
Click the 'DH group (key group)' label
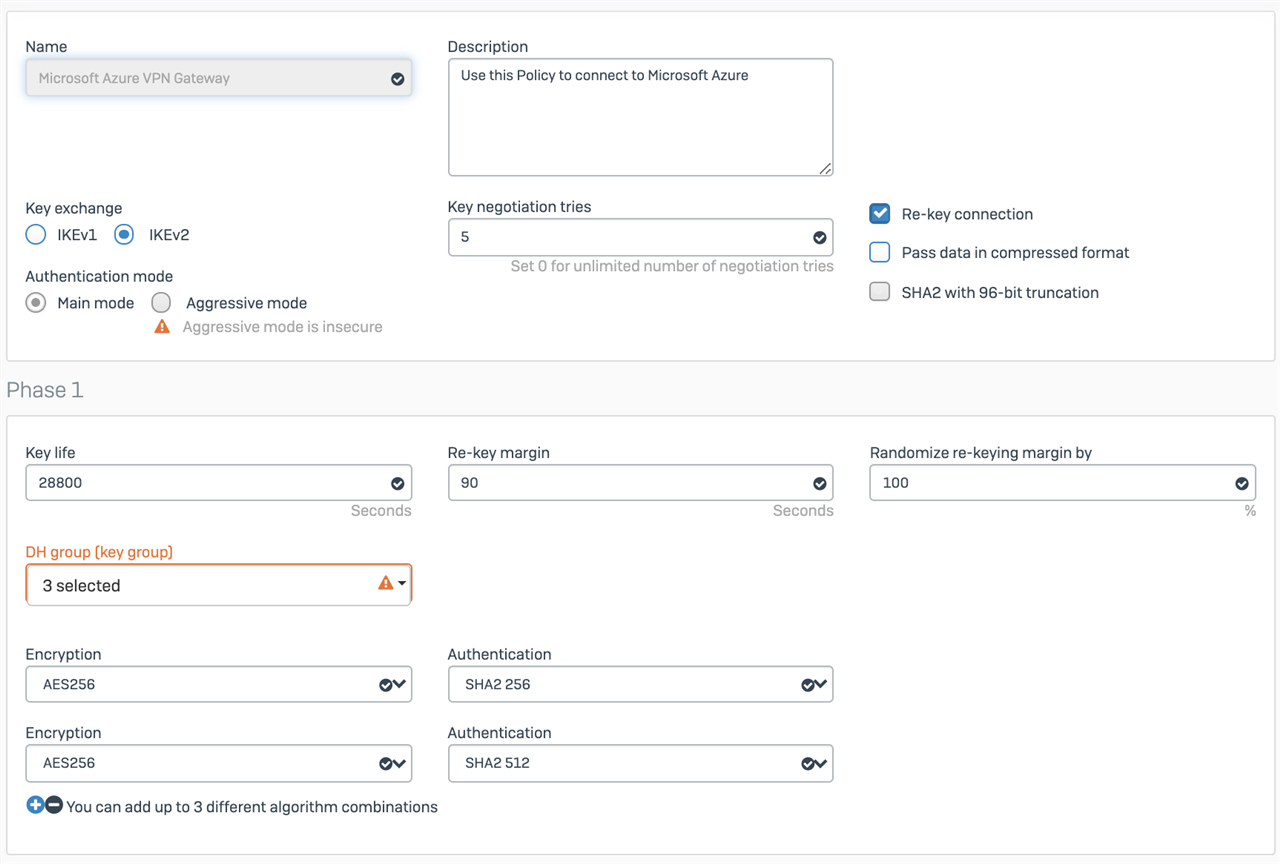[99, 552]
